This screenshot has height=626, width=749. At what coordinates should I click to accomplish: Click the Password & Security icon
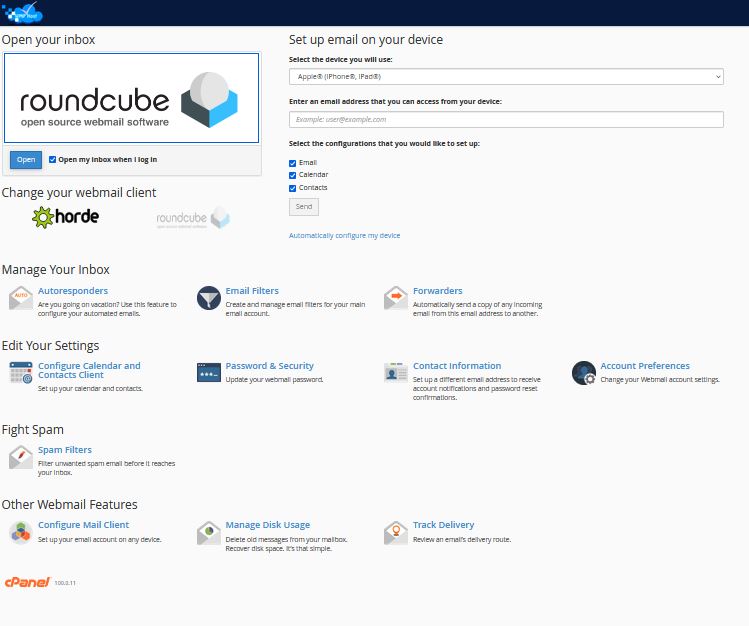click(209, 372)
